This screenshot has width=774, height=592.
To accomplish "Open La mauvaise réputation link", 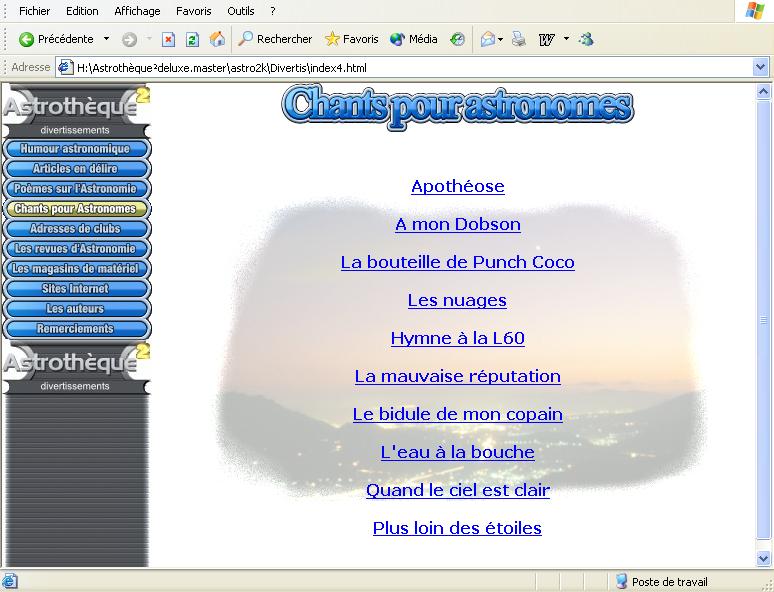I will click(x=458, y=376).
